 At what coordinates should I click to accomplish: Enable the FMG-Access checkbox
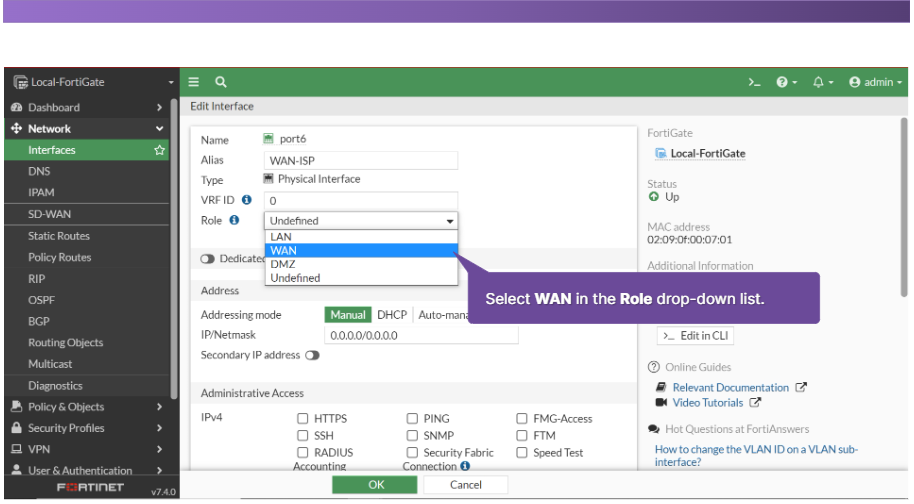pyautogui.click(x=522, y=418)
